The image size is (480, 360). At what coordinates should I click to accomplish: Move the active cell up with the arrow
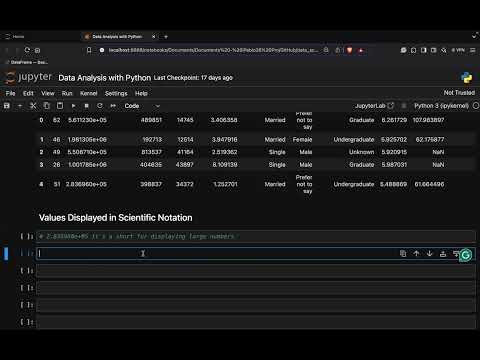pyautogui.click(x=416, y=254)
